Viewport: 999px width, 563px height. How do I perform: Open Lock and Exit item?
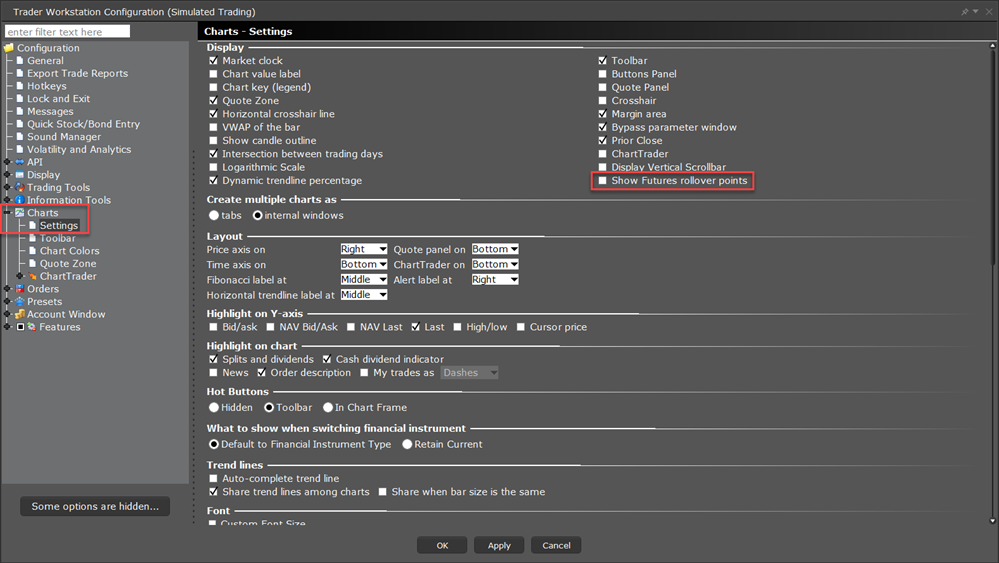point(58,99)
